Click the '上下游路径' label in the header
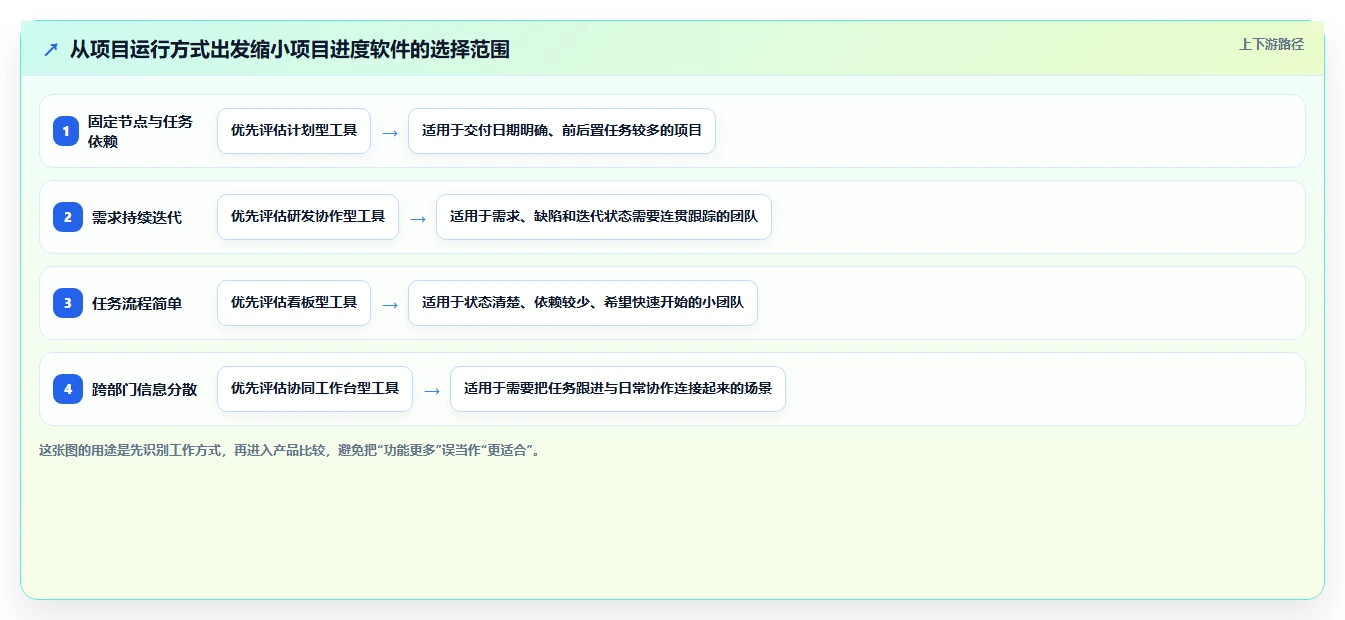The image size is (1345, 620). tap(1271, 44)
